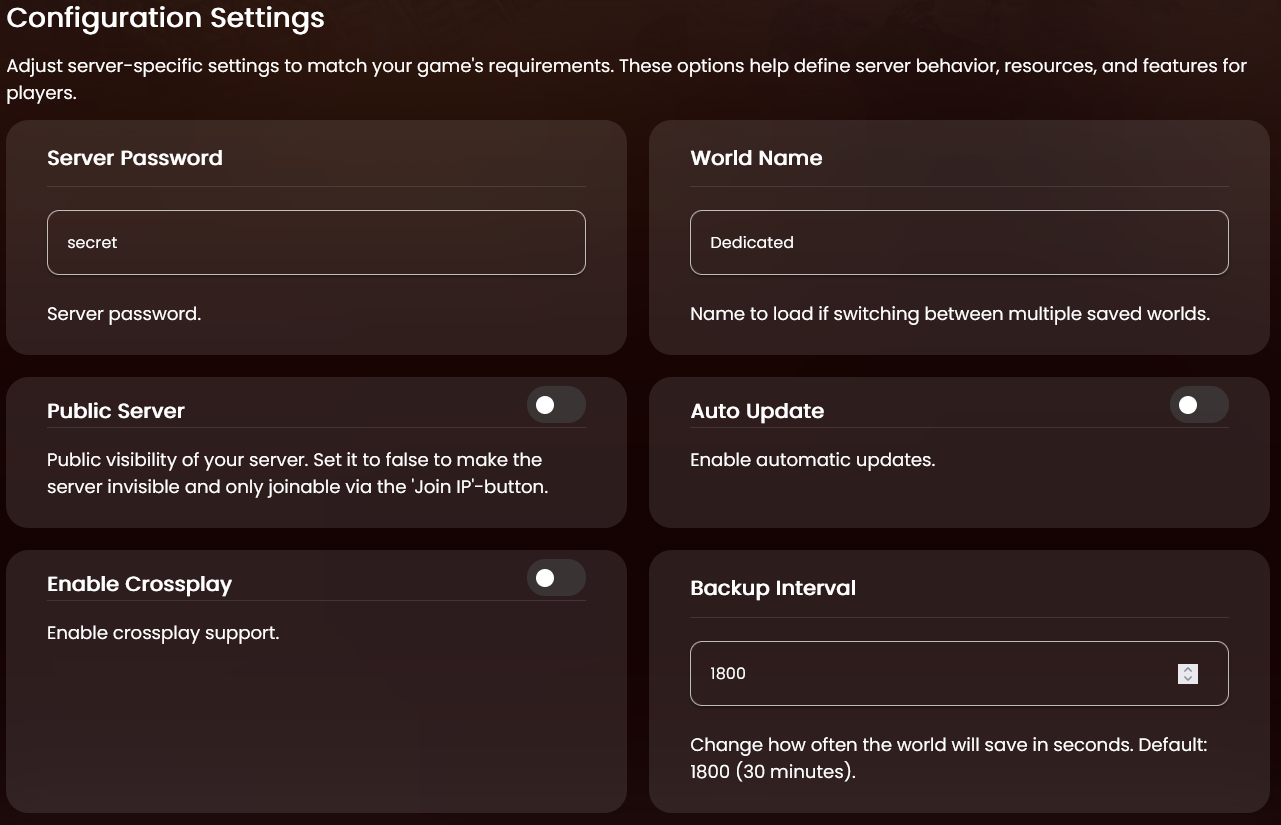This screenshot has width=1281, height=825.
Task: Click the Server Password section title
Action: click(135, 158)
